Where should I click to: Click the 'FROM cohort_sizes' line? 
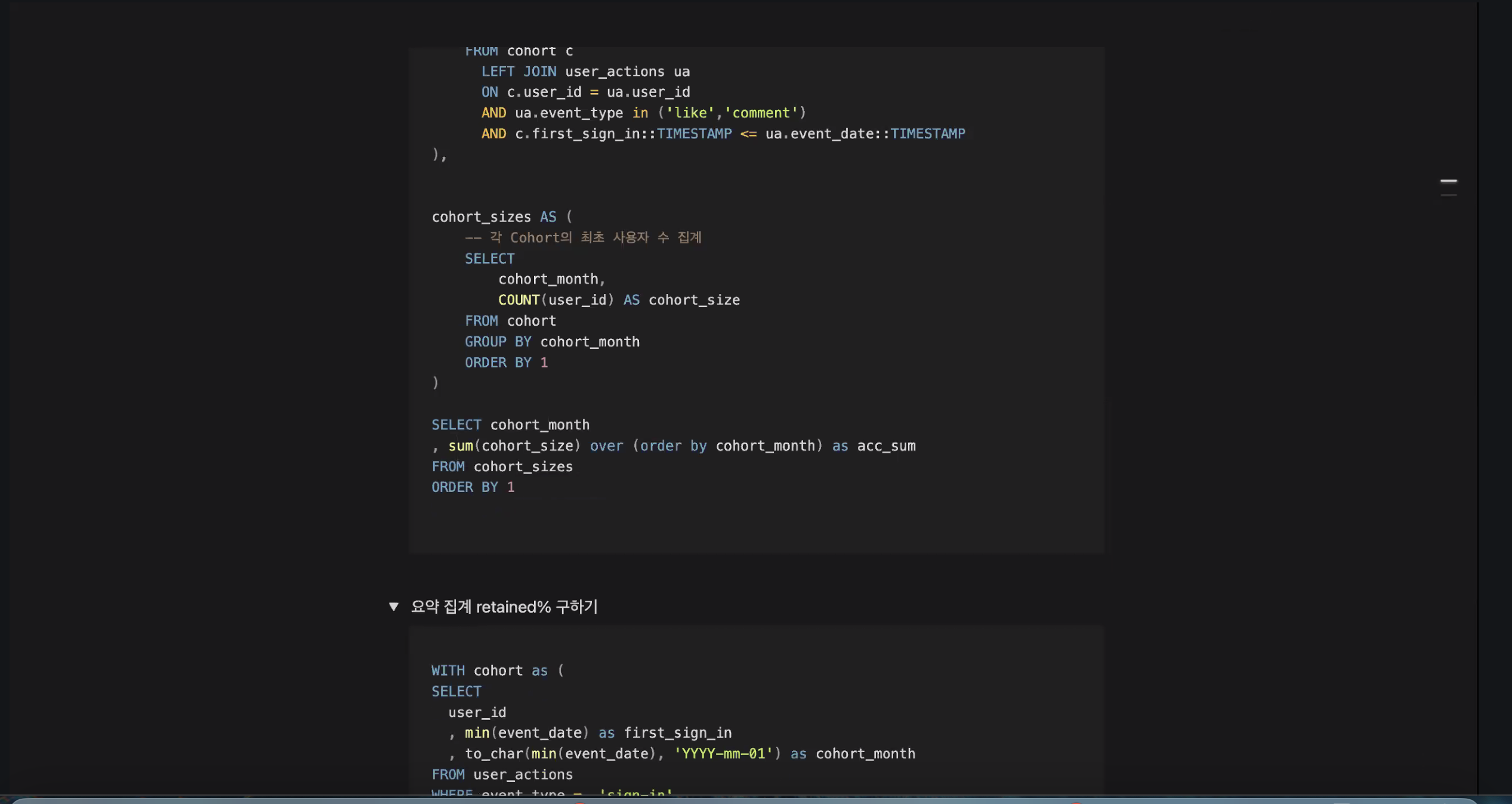coord(502,466)
